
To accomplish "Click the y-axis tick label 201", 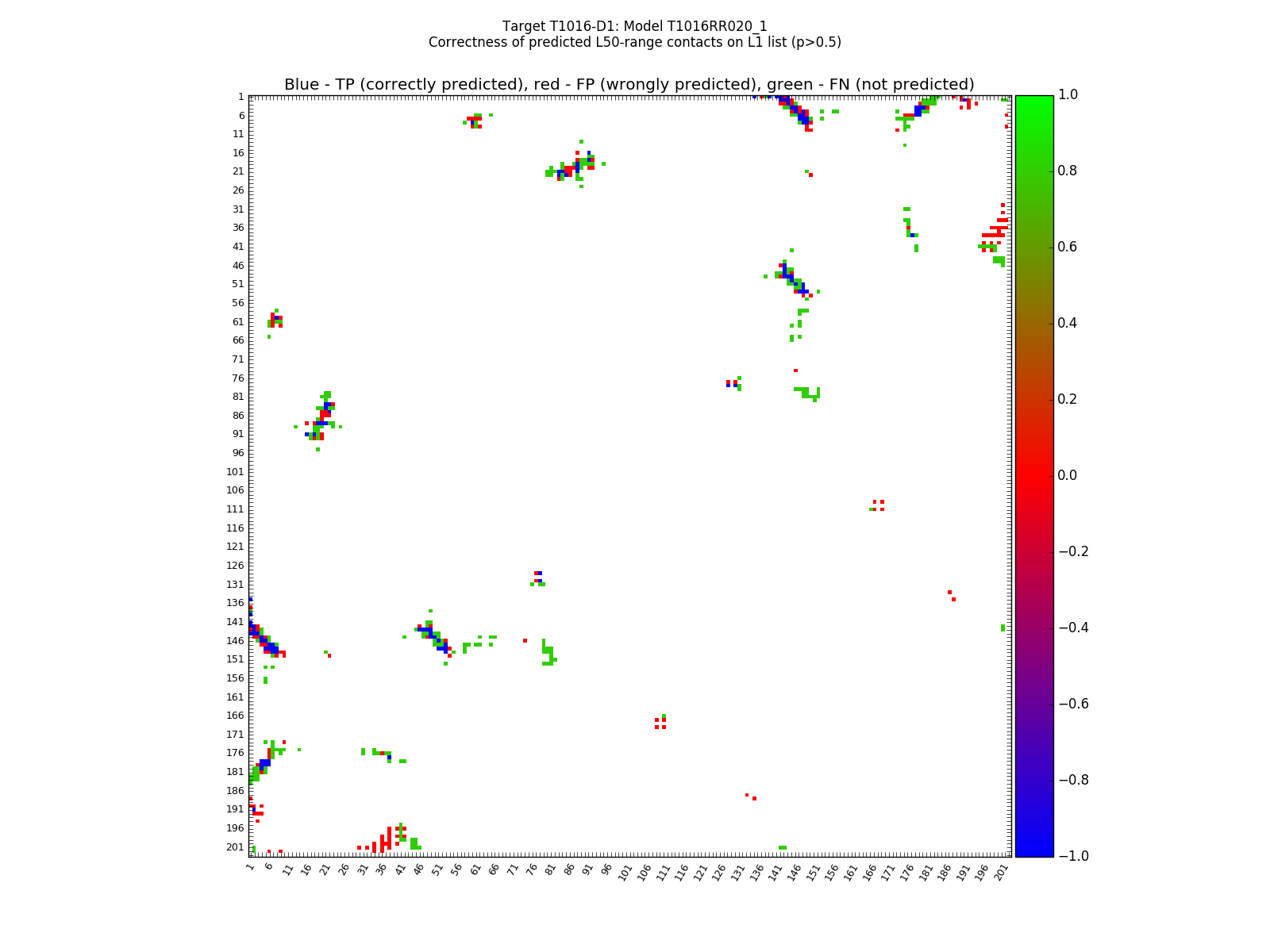I will coord(234,846).
